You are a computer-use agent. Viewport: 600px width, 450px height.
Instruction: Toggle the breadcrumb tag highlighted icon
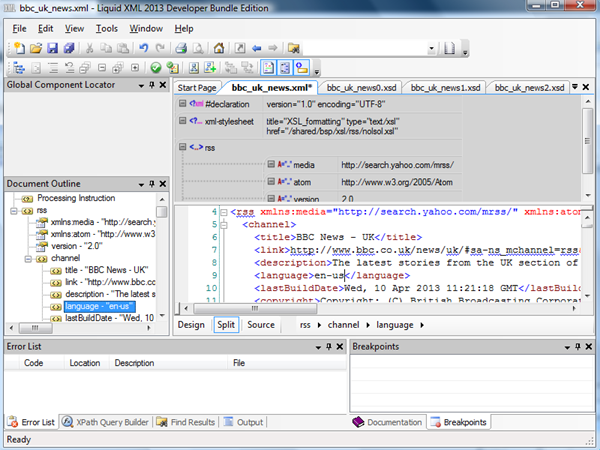[x=302, y=68]
